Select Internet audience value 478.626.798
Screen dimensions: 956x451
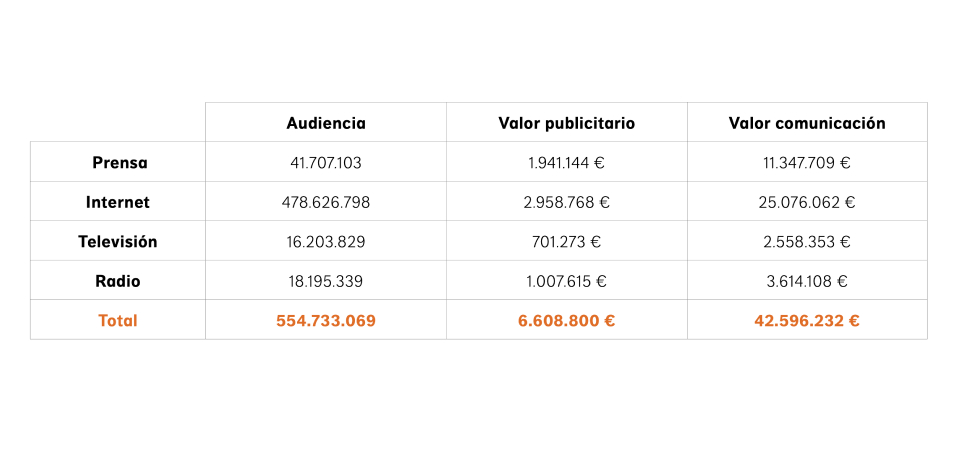coord(326,202)
